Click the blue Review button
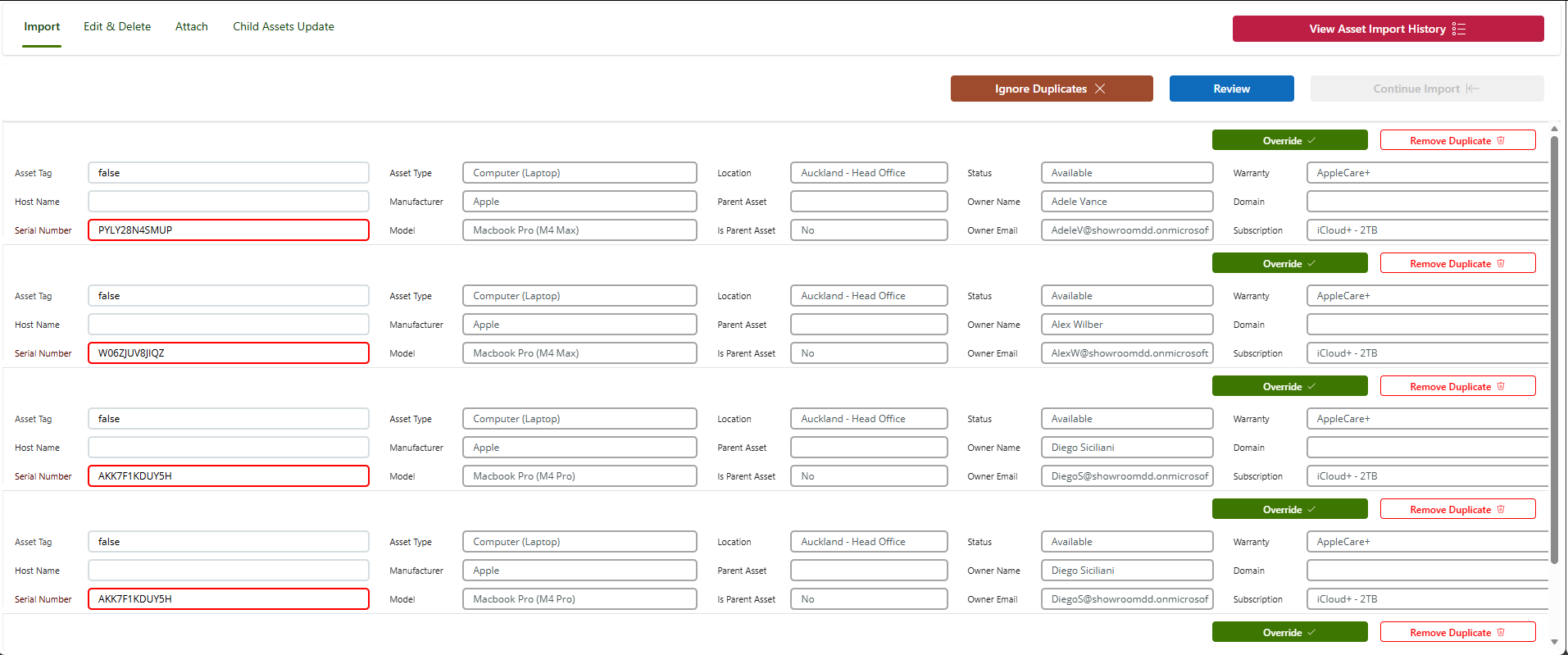Viewport: 1568px width, 655px height. [x=1231, y=89]
